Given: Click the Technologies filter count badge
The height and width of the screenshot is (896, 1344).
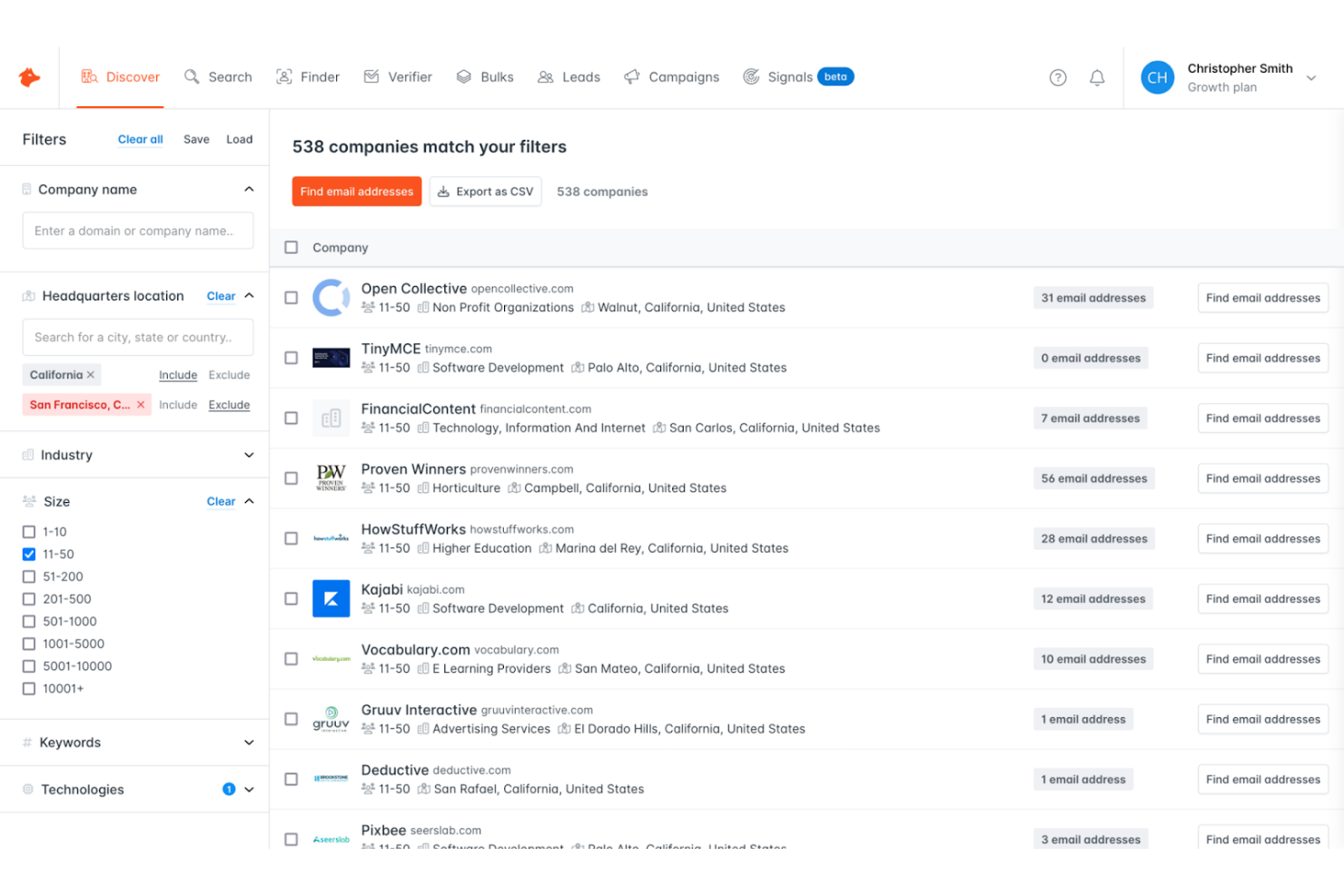Looking at the screenshot, I should (x=229, y=790).
